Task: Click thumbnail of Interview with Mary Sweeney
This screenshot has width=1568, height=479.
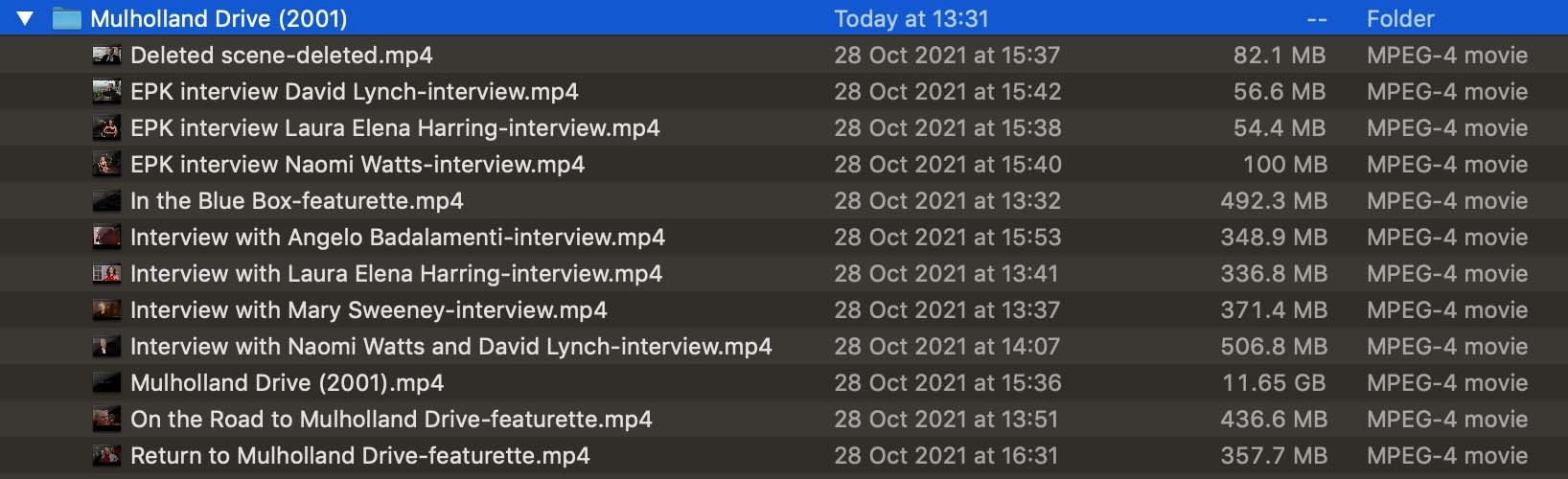Action: coord(106,309)
